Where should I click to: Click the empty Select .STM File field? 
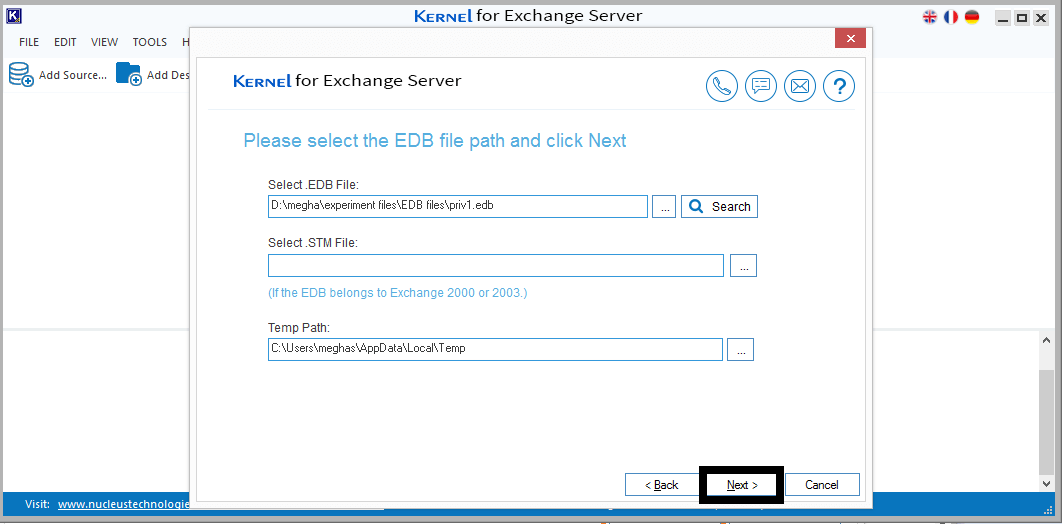pos(496,265)
